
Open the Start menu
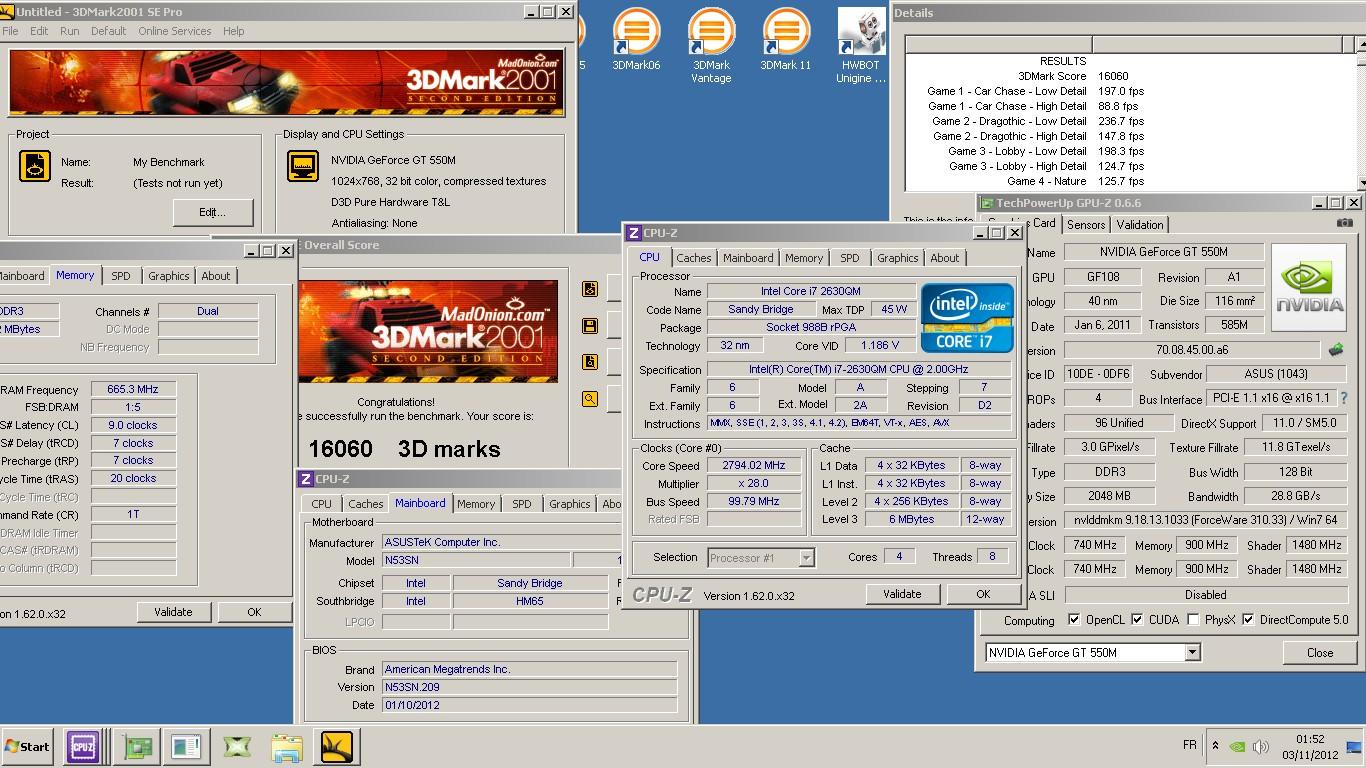[27, 746]
